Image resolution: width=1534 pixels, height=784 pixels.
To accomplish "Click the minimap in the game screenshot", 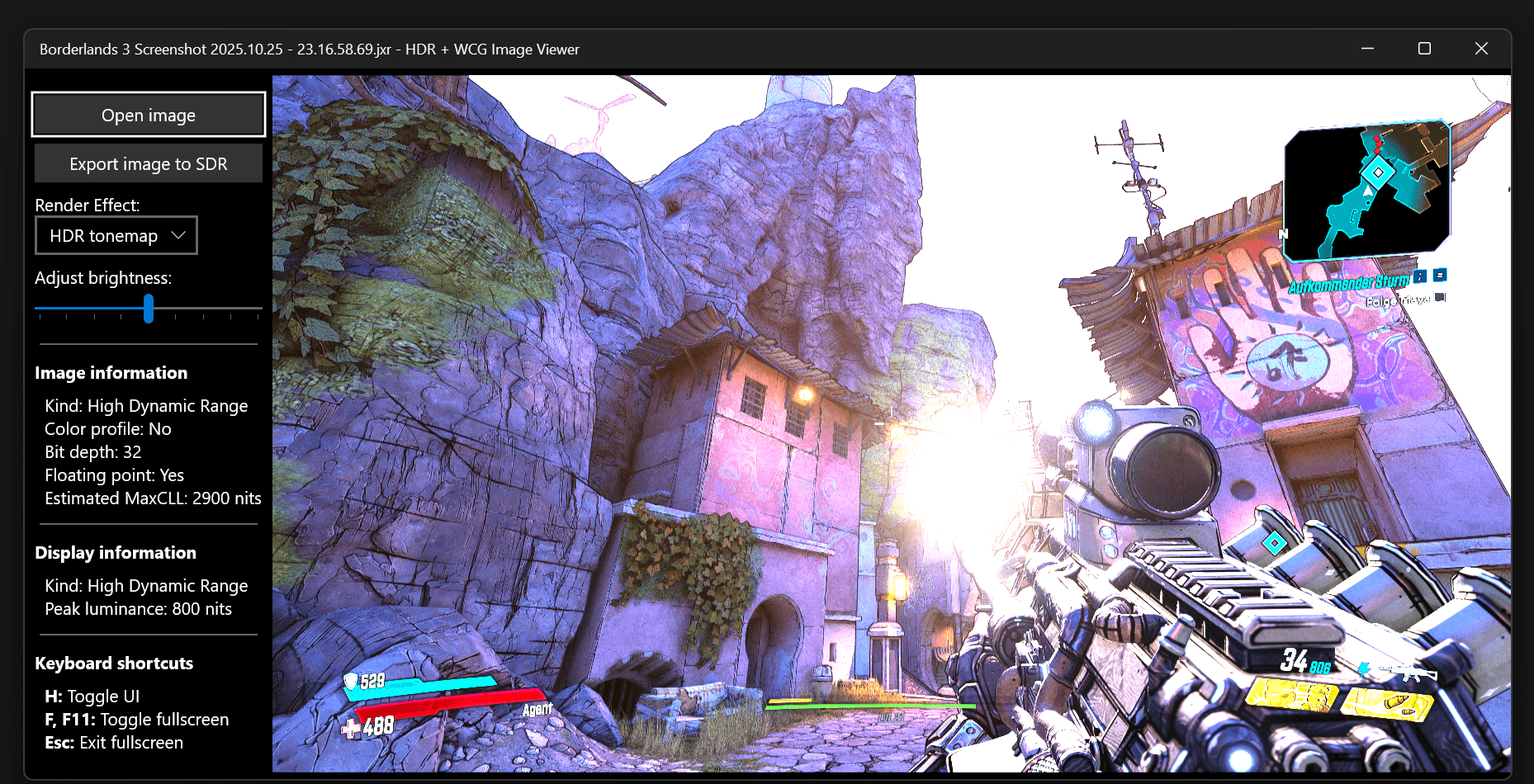I will 1367,191.
